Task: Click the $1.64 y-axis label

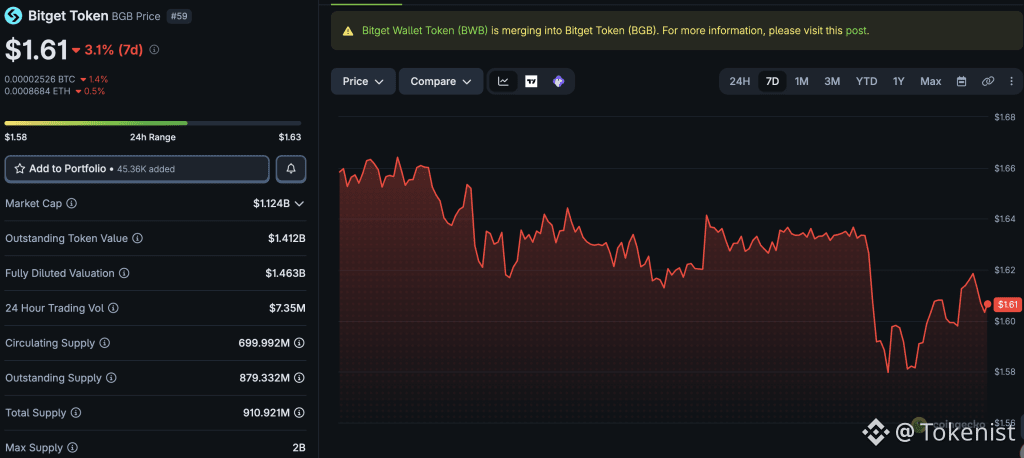Action: tap(1004, 219)
